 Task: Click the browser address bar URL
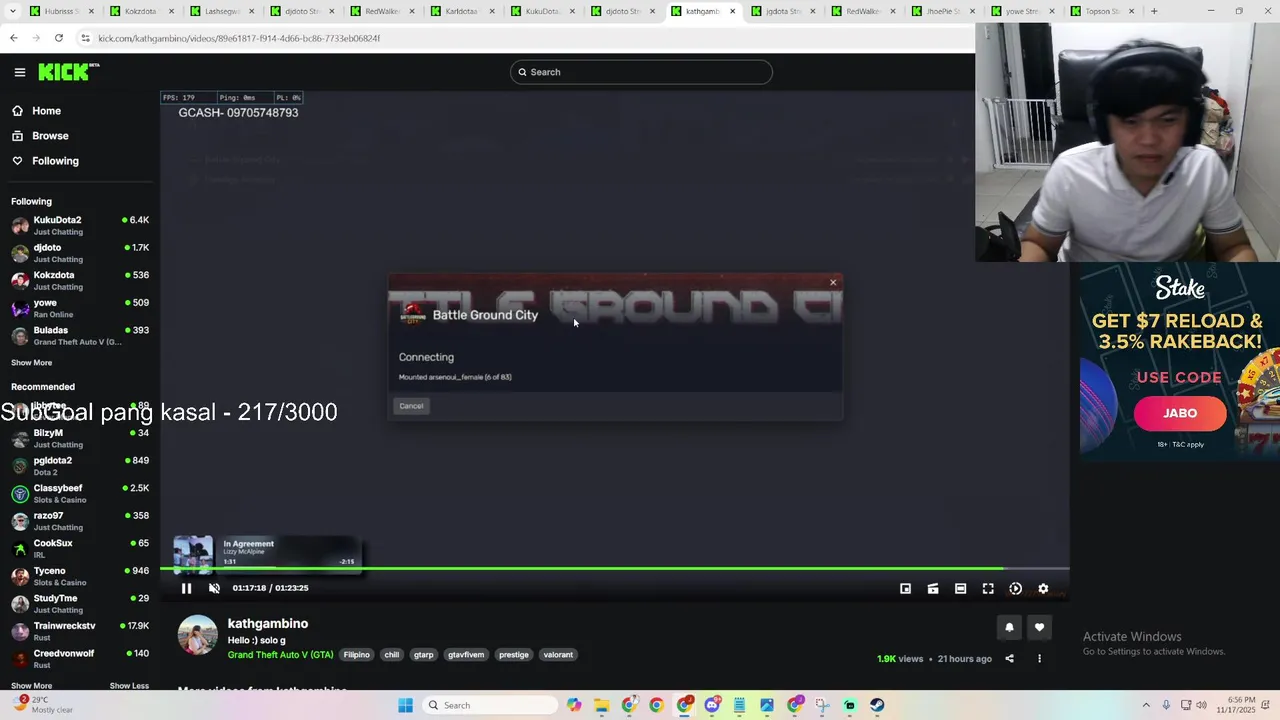(x=239, y=38)
